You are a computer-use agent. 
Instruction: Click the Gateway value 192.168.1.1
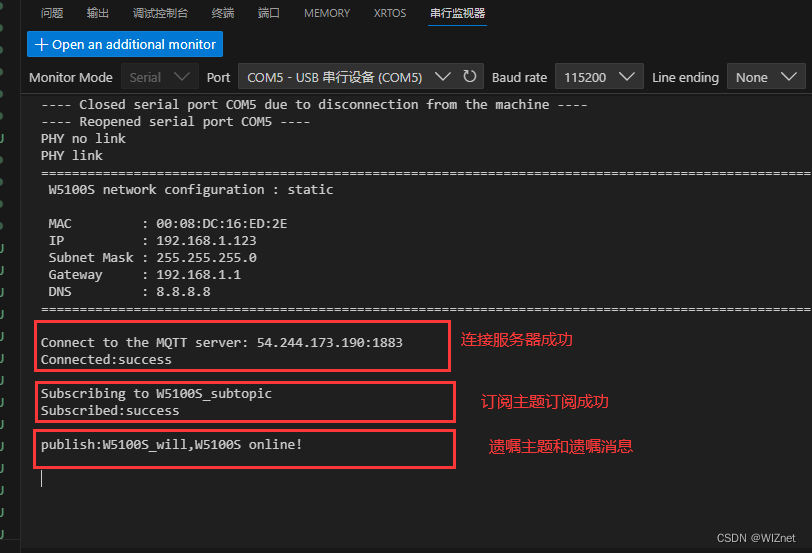(198, 275)
